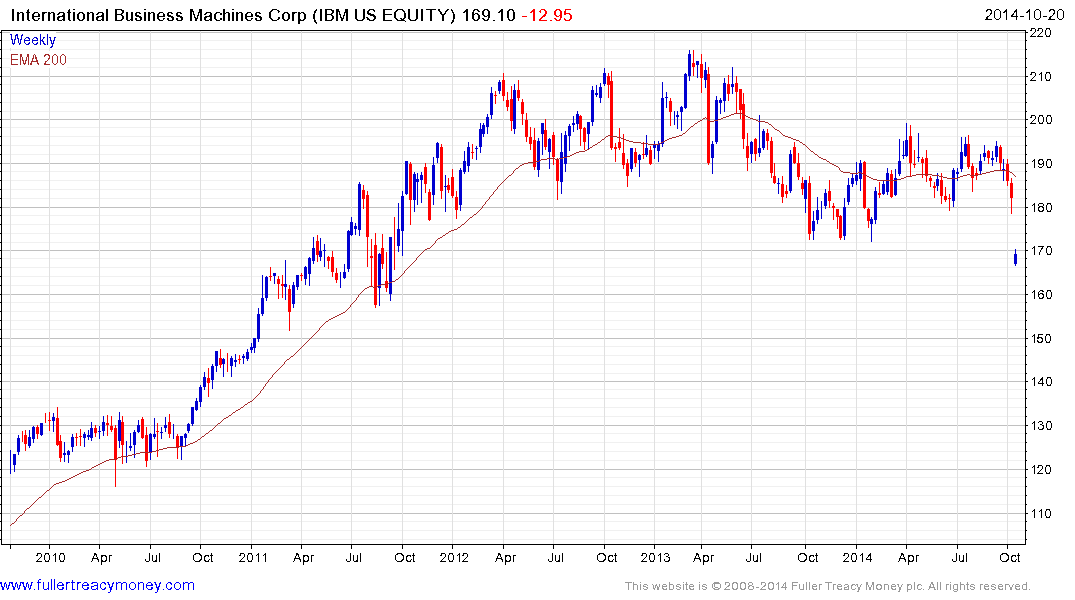Click the price change -12.95
Viewport: 1075px width, 600px height.
546,15
